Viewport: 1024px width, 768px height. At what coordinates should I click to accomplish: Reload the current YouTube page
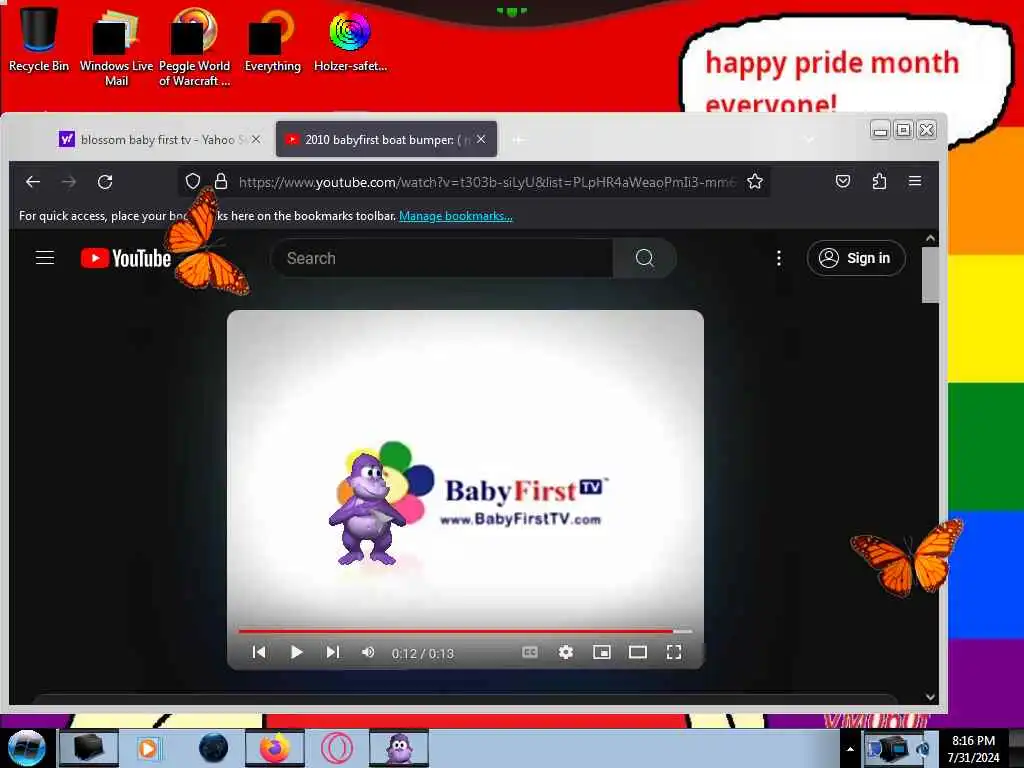pyautogui.click(x=105, y=182)
